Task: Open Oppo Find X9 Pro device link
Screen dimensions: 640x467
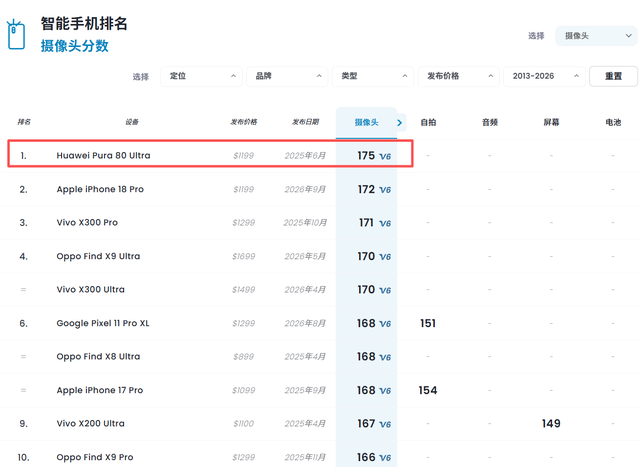Action: (x=95, y=457)
